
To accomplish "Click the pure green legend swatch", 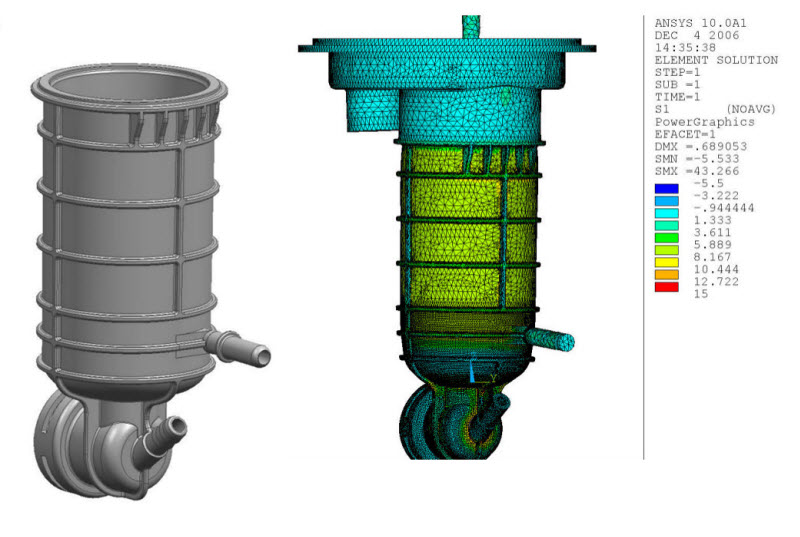I will pos(666,238).
